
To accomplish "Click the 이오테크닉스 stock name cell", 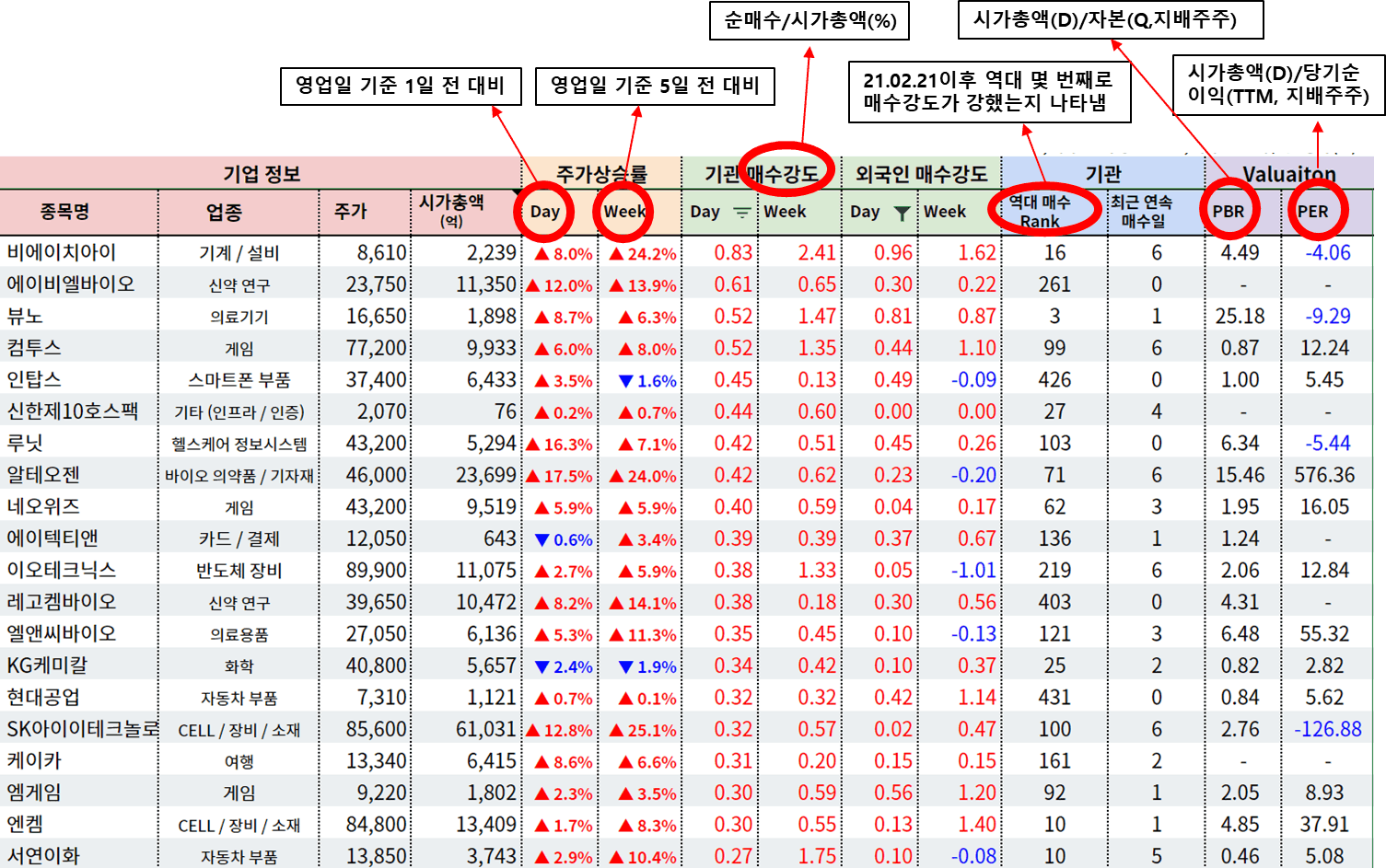I will (62, 570).
